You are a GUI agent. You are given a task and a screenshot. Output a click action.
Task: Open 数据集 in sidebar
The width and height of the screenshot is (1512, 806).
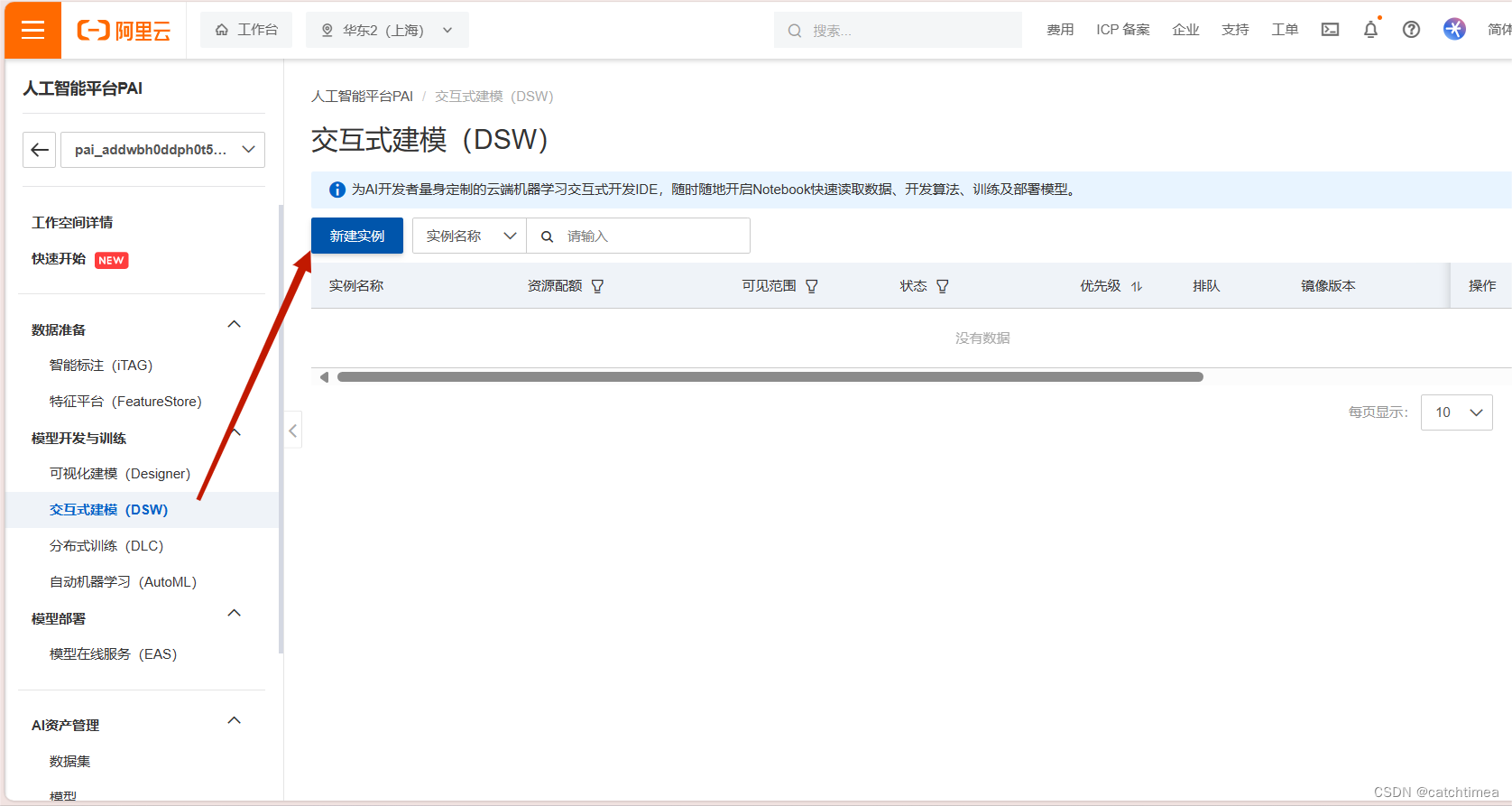tap(69, 762)
